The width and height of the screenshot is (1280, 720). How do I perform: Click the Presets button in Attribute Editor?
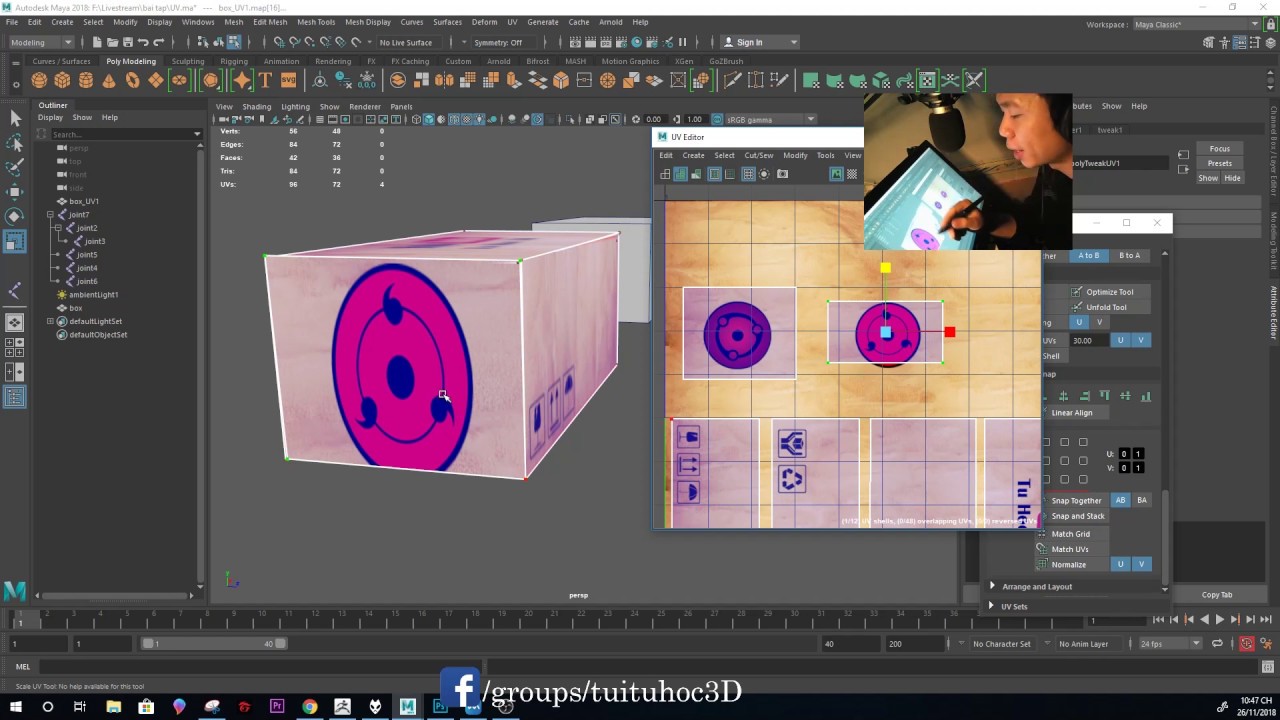coord(1220,163)
